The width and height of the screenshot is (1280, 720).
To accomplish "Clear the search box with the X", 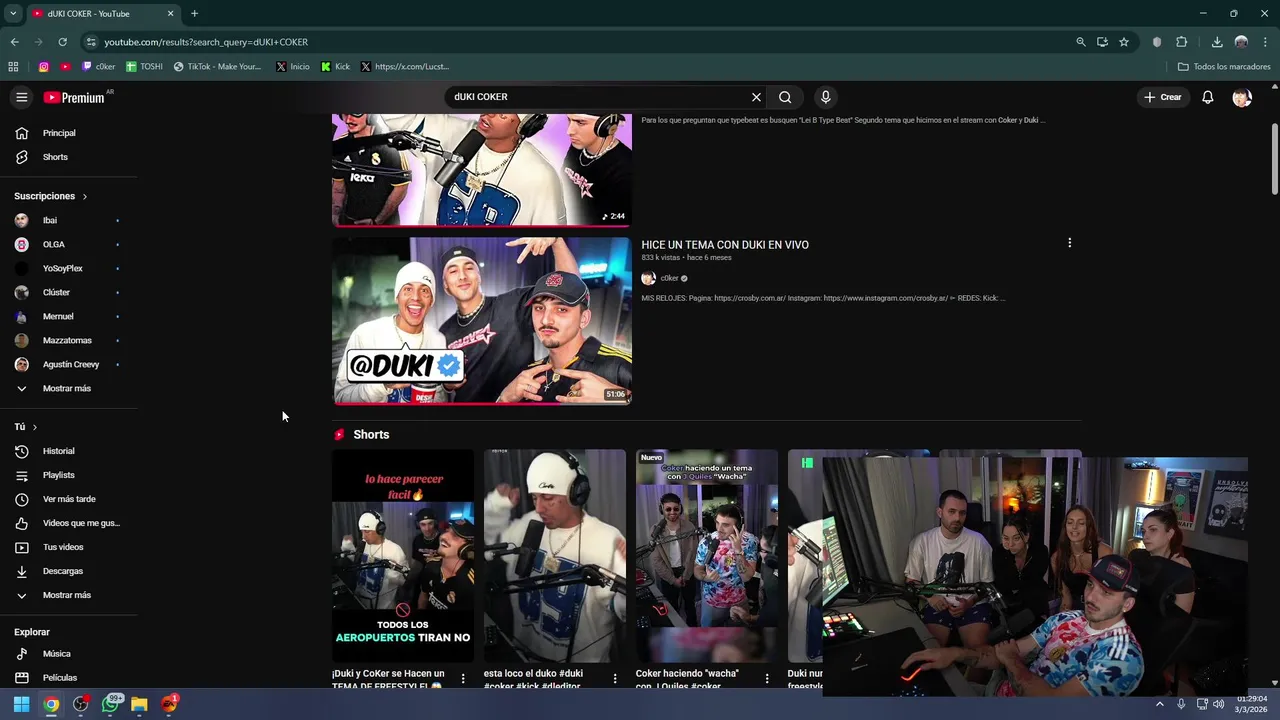I will [x=756, y=97].
